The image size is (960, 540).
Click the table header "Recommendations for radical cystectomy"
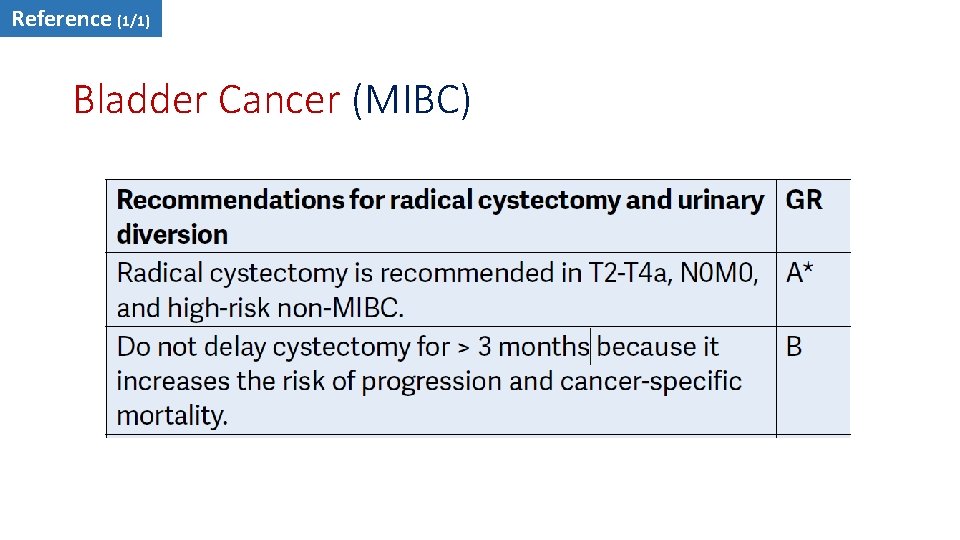[366, 200]
